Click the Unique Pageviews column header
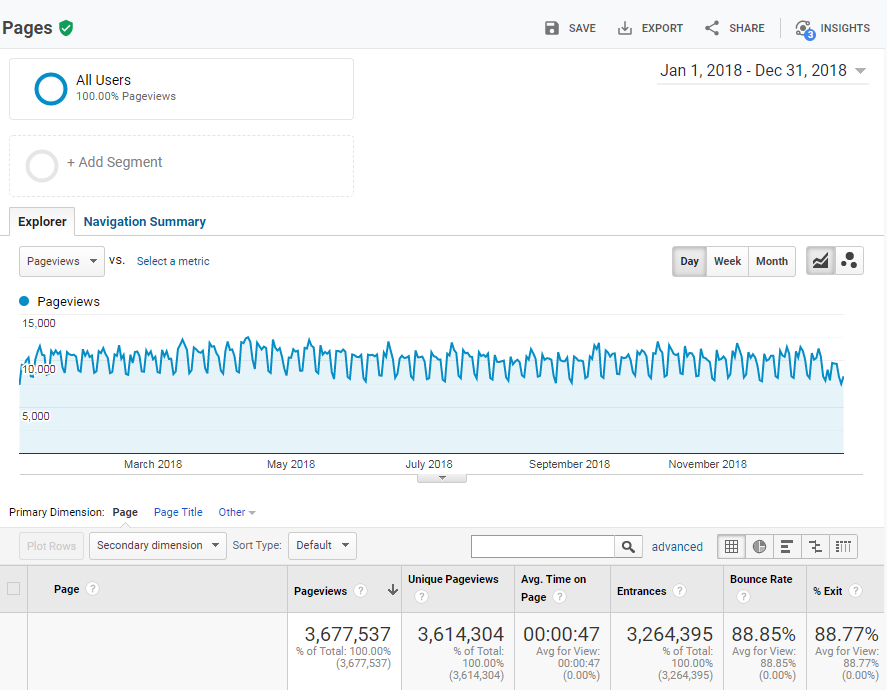887x690 pixels. click(x=453, y=579)
